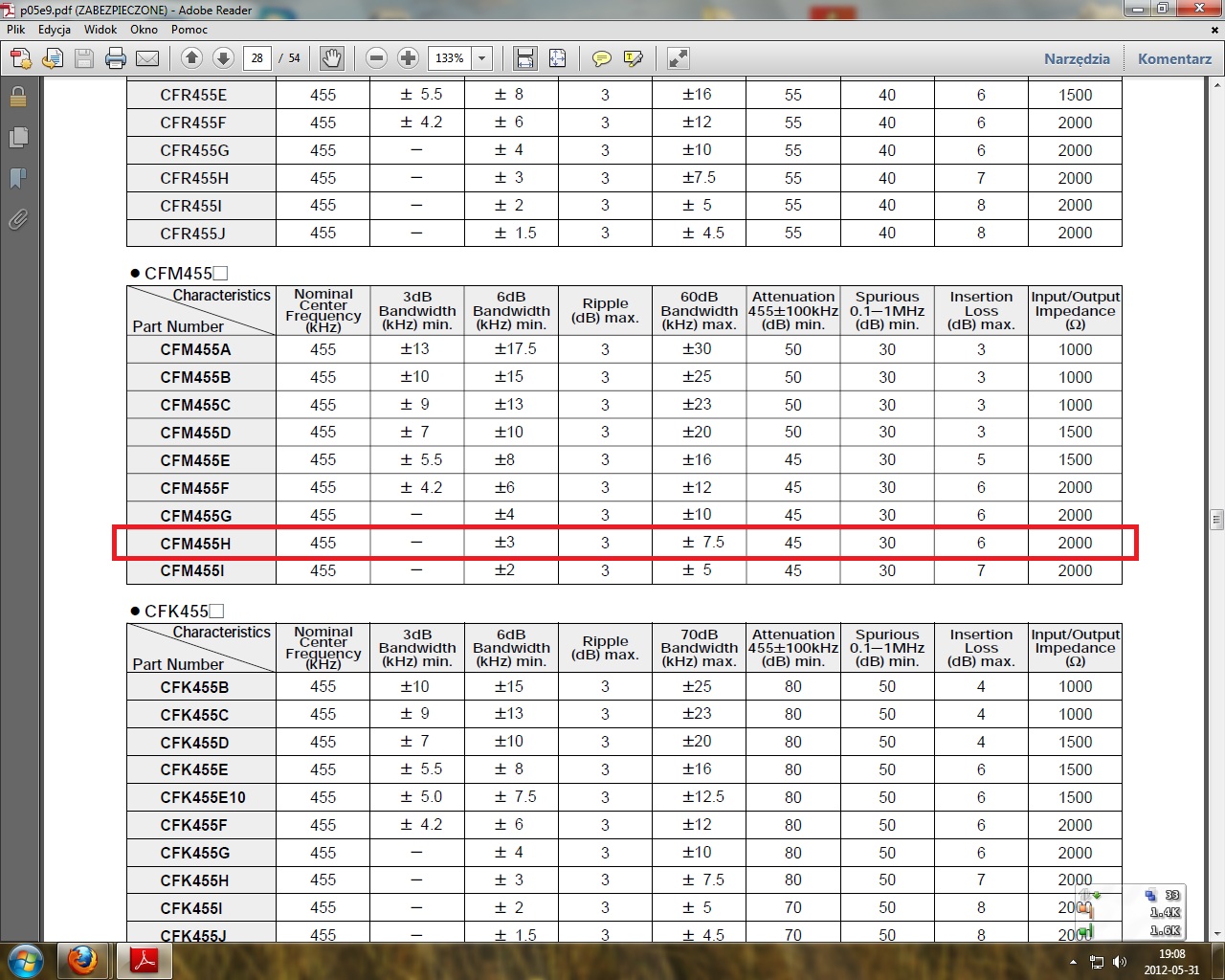Image resolution: width=1225 pixels, height=980 pixels.
Task: Show hidden system tray icons
Action: 1074,962
